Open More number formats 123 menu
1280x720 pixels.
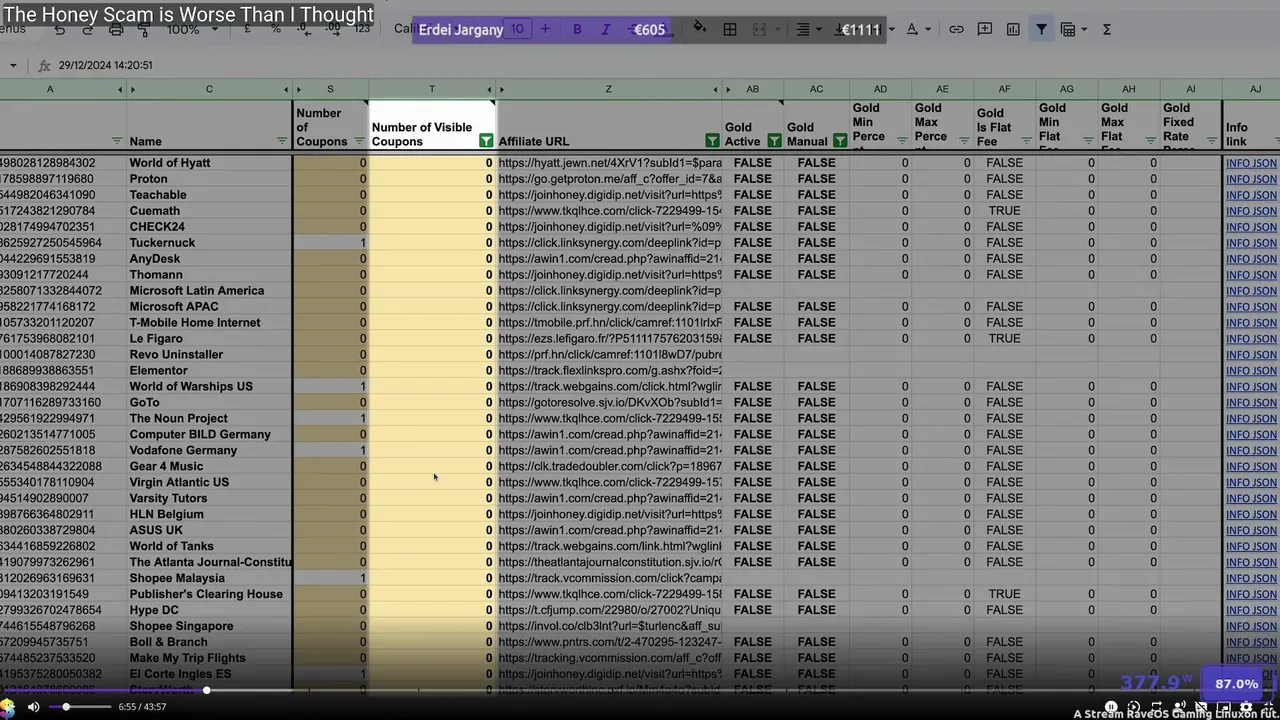point(362,29)
